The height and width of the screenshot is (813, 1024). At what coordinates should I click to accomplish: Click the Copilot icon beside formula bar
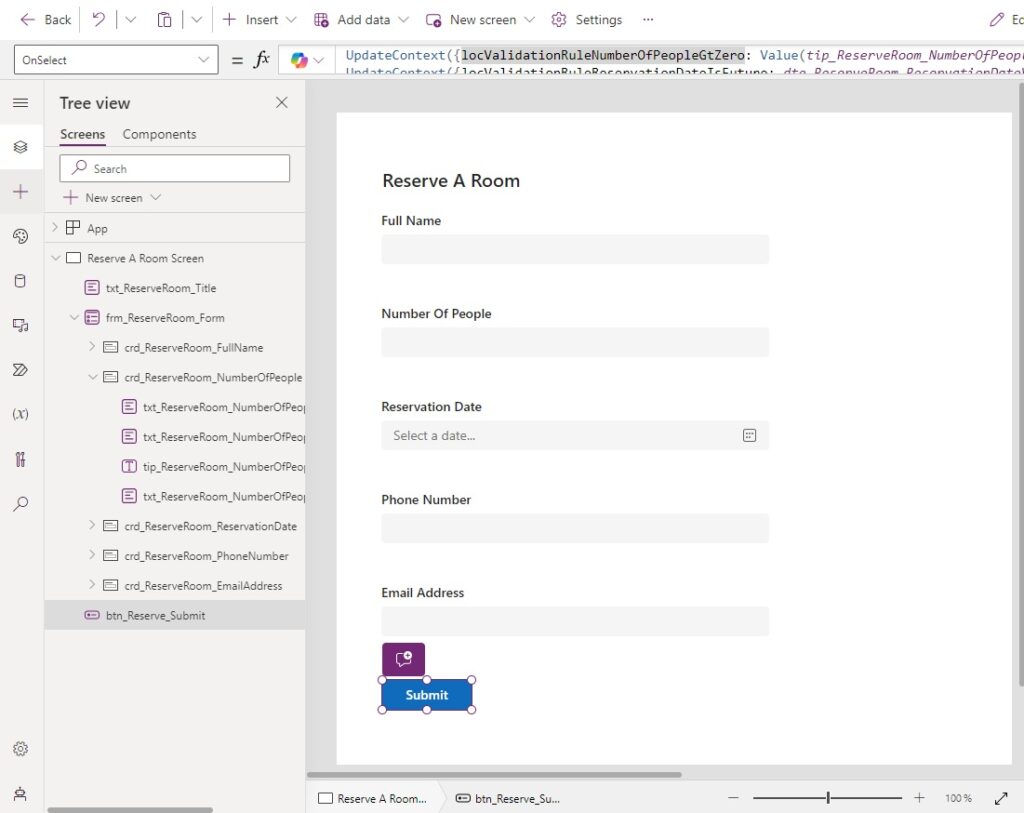click(299, 60)
